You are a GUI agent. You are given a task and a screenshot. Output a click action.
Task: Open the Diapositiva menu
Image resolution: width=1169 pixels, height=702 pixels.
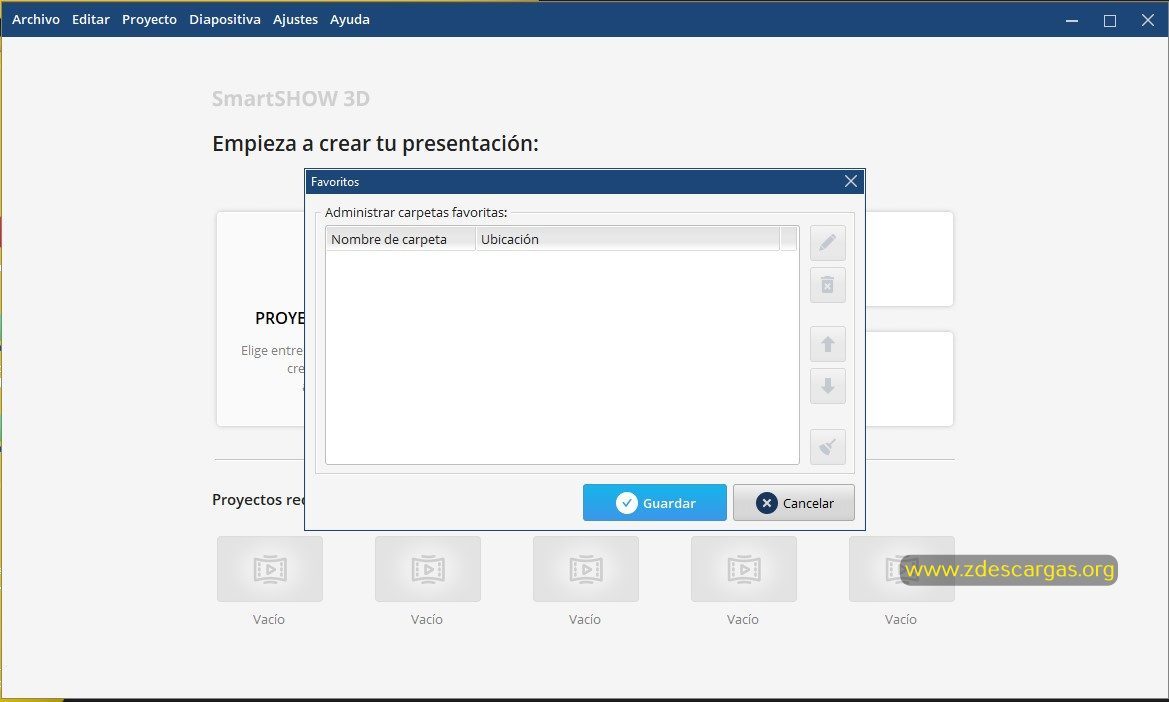tap(224, 19)
